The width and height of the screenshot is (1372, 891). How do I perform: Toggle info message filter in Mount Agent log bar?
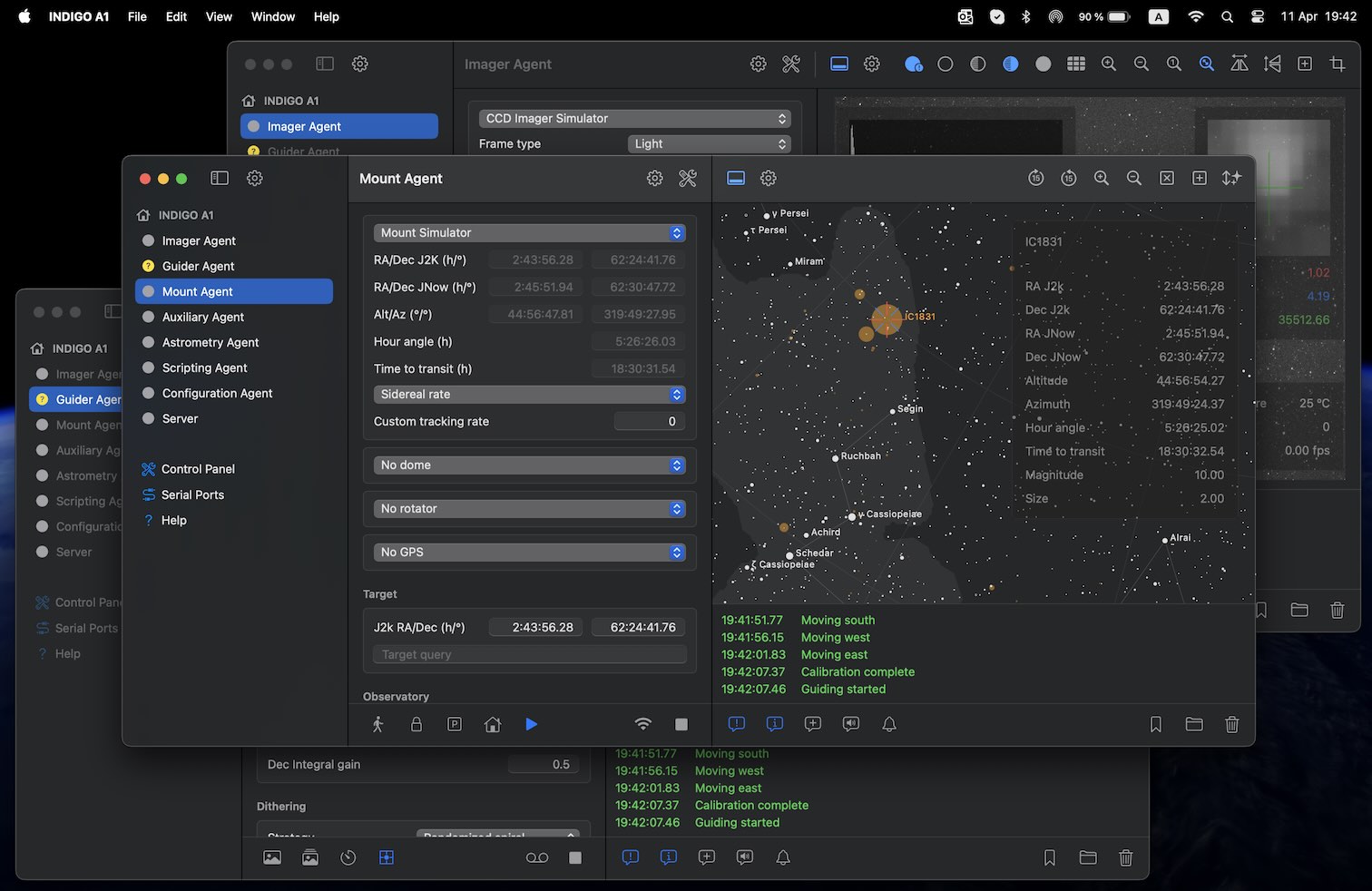(775, 724)
